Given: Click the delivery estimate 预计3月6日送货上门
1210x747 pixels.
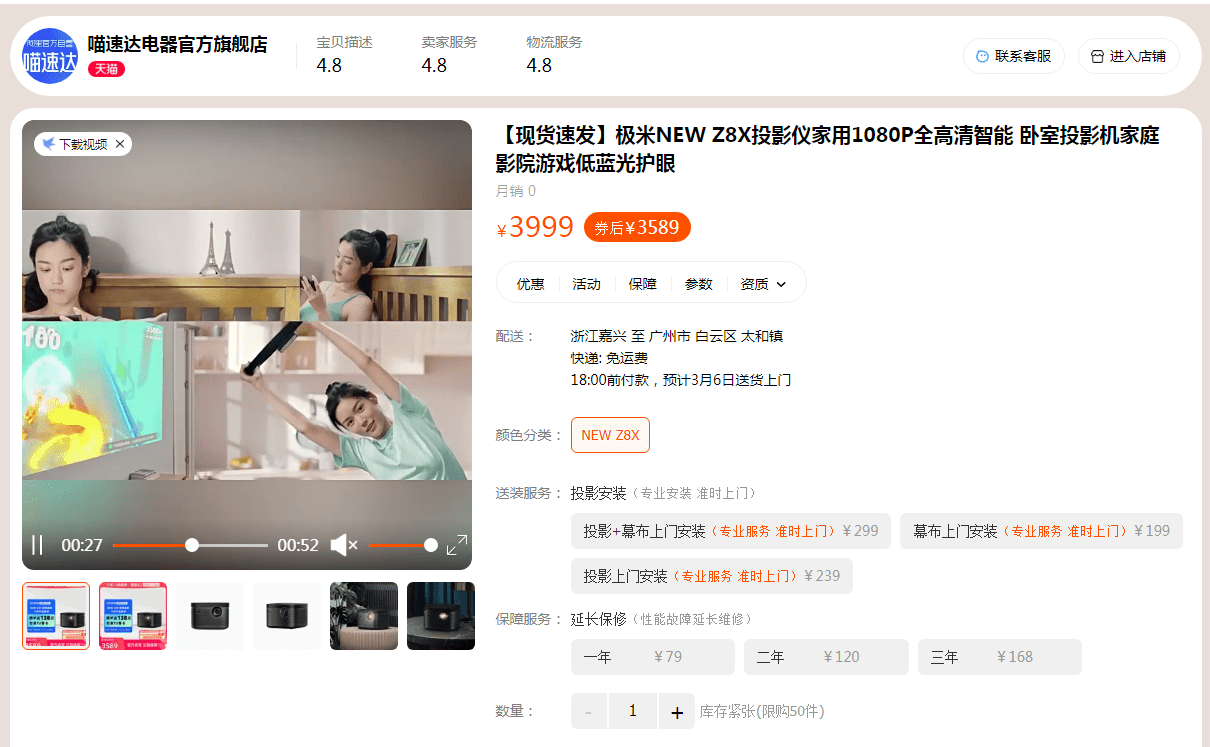Looking at the screenshot, I should (726, 380).
